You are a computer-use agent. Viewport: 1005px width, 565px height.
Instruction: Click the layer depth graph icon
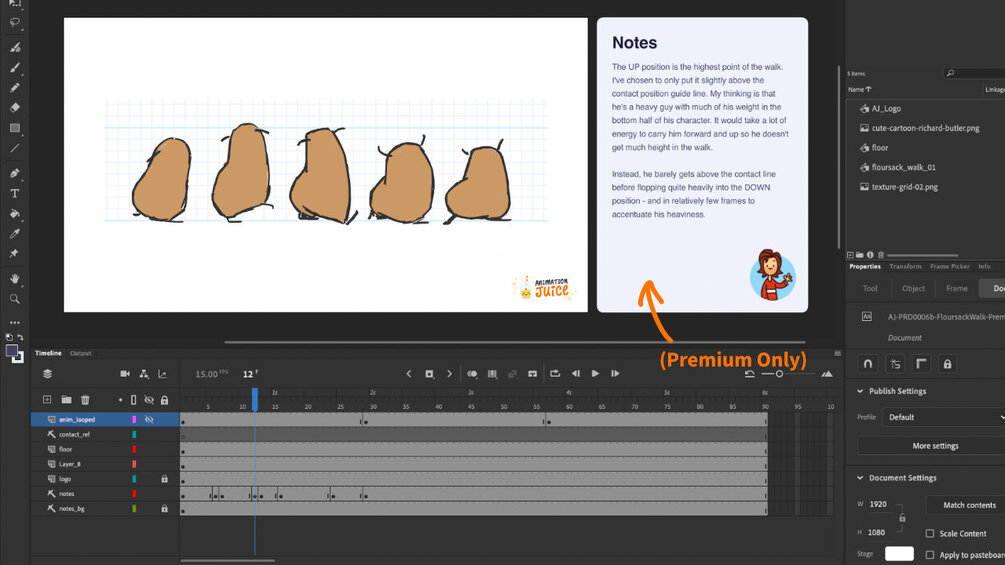tap(163, 373)
